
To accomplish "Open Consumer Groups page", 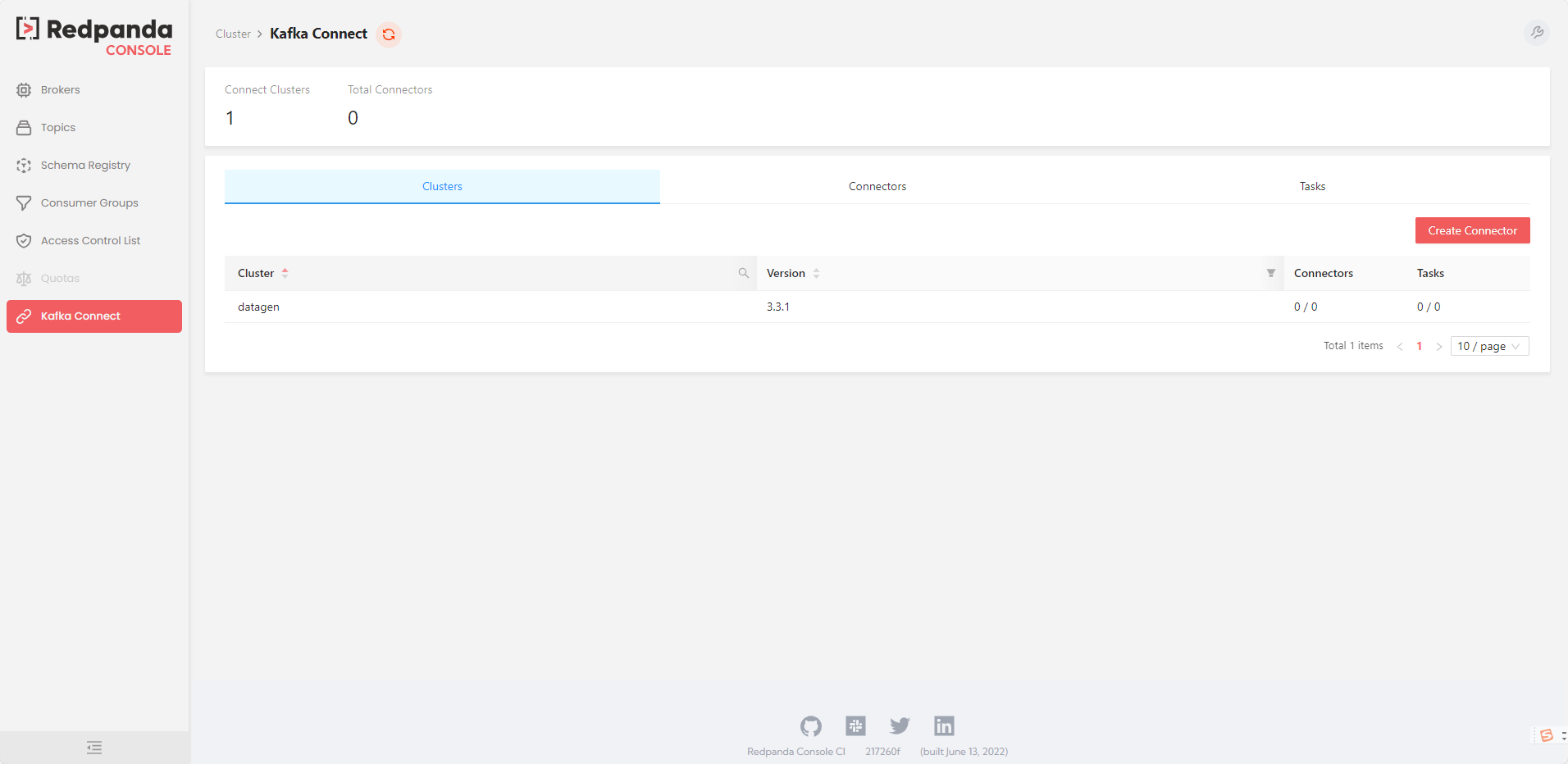I will click(x=94, y=203).
